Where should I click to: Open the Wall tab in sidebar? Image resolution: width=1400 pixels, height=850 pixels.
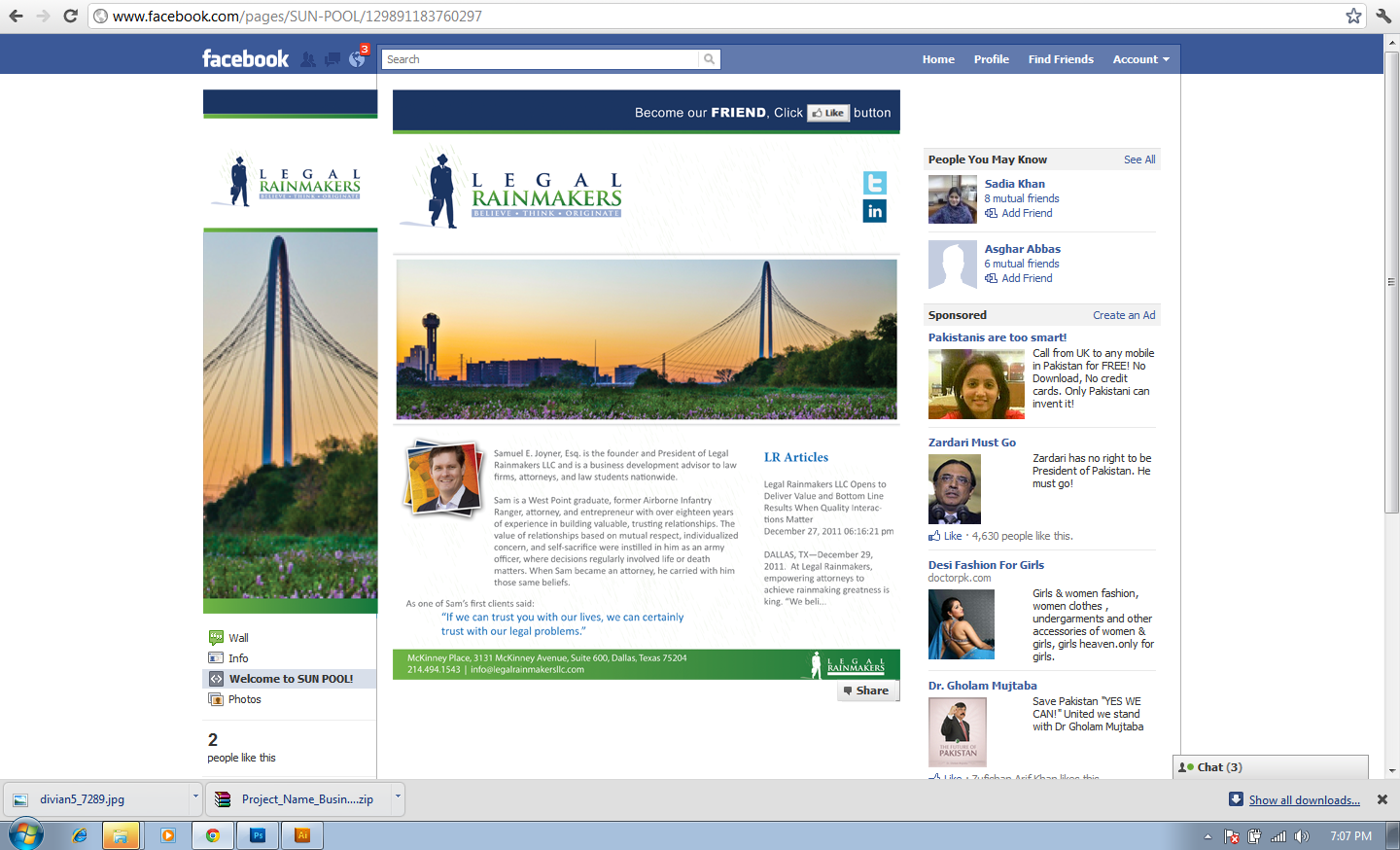pyautogui.click(x=238, y=638)
